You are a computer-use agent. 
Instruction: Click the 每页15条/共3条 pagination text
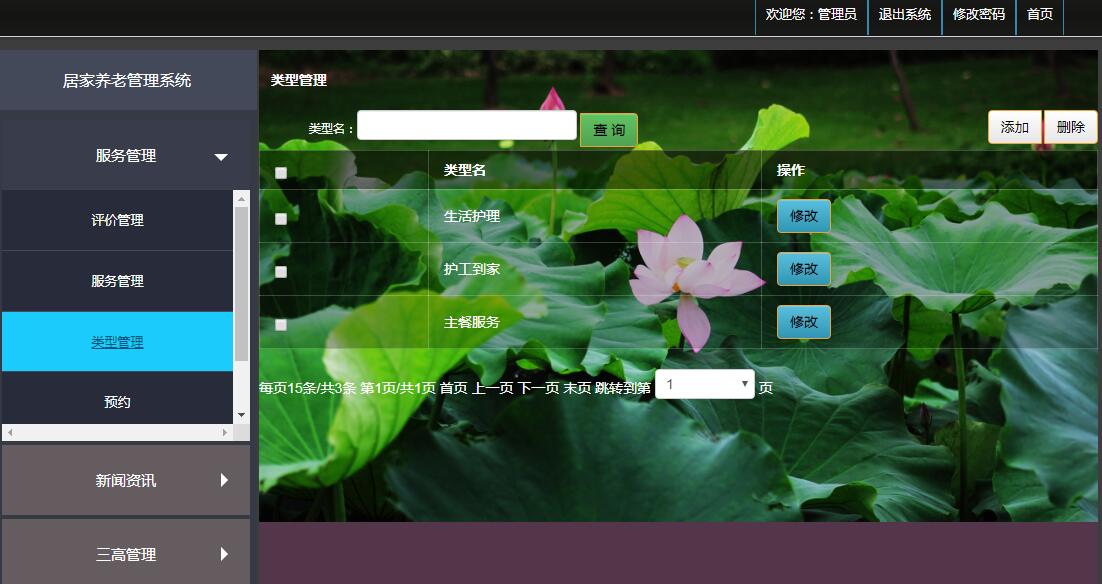pyautogui.click(x=308, y=388)
